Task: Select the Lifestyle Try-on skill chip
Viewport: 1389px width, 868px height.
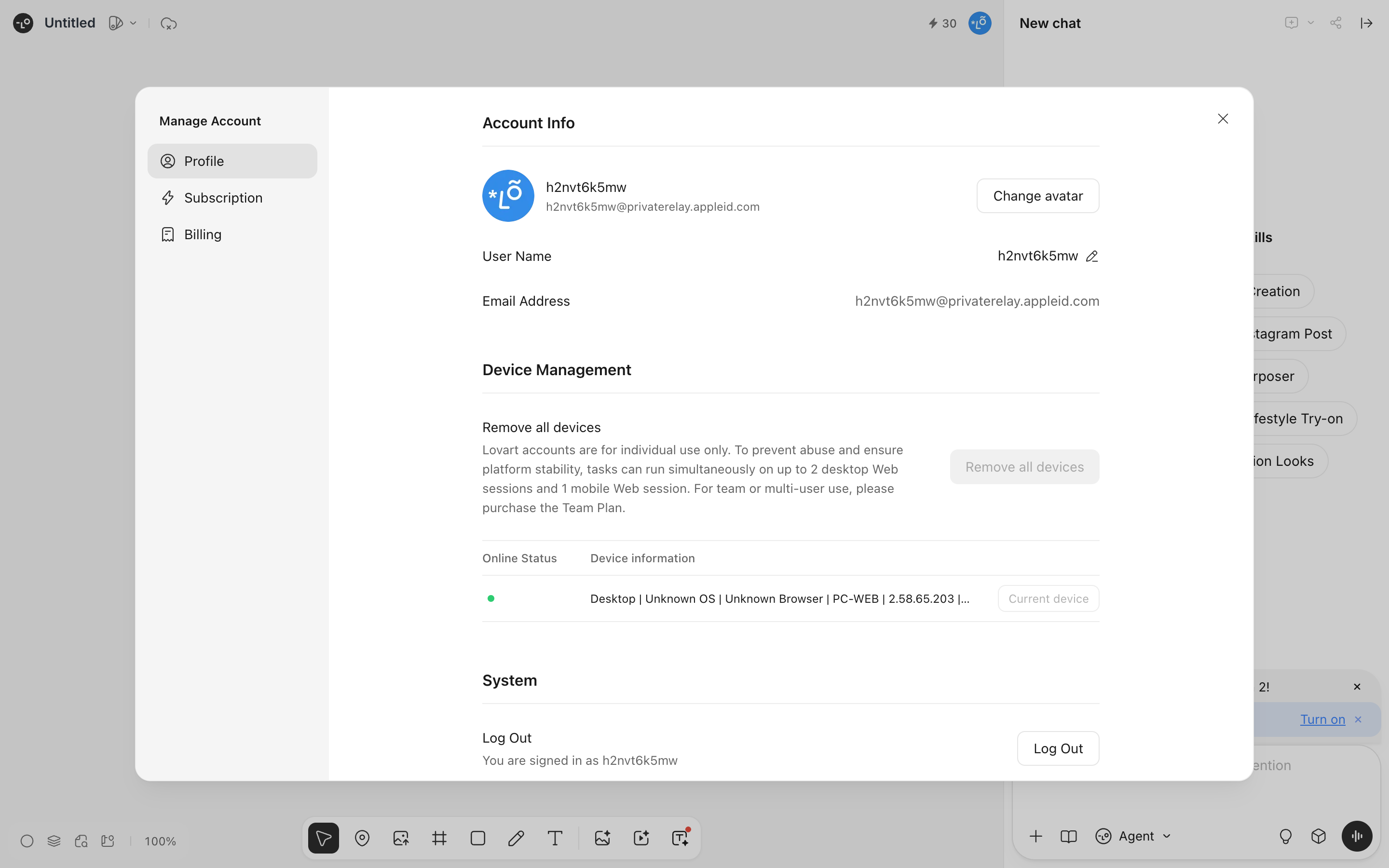Action: tap(1304, 419)
